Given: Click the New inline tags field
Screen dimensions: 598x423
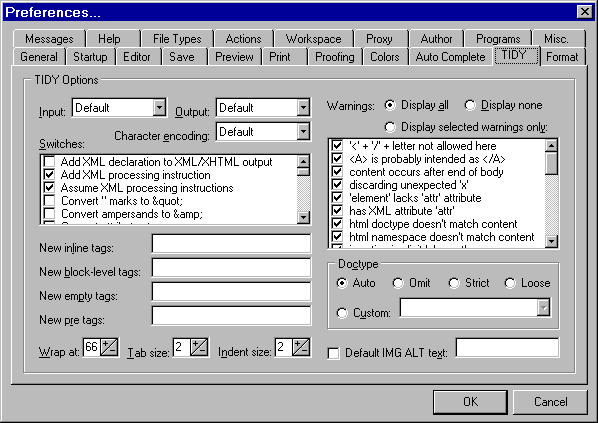Looking at the screenshot, I should point(231,243).
